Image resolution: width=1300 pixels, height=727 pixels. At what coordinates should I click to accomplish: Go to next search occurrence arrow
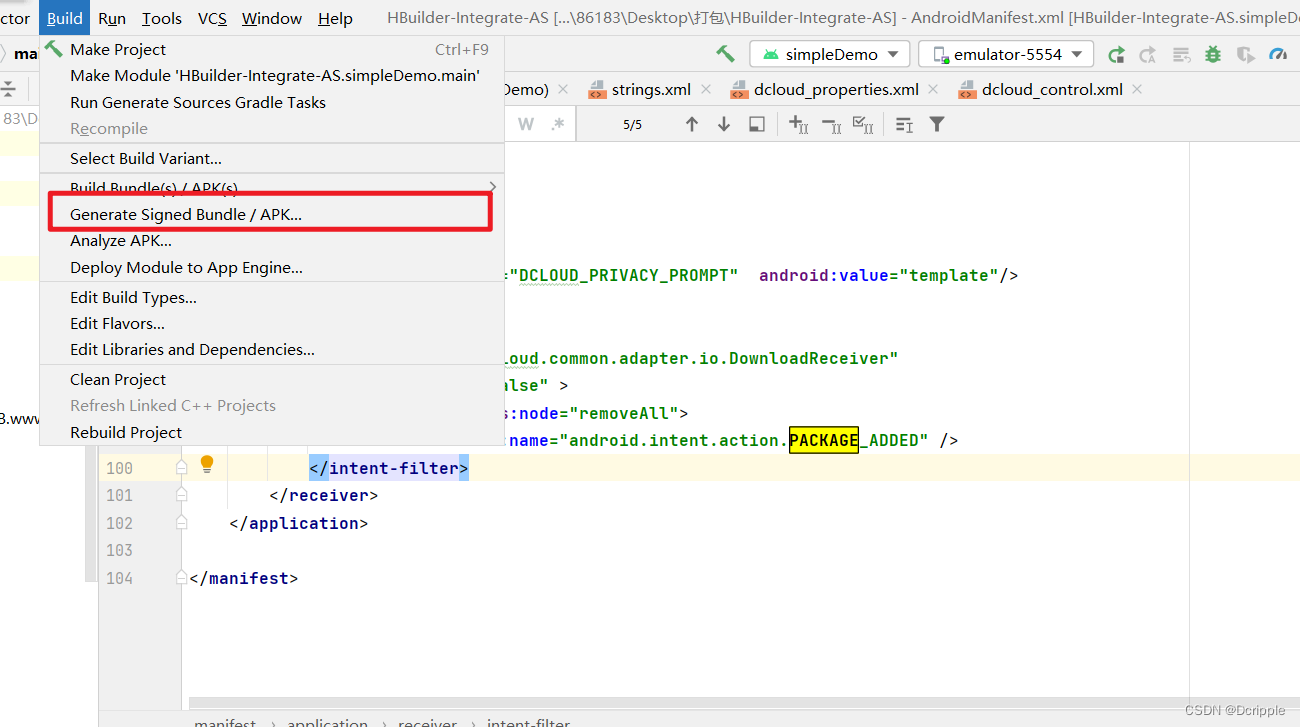coord(724,124)
